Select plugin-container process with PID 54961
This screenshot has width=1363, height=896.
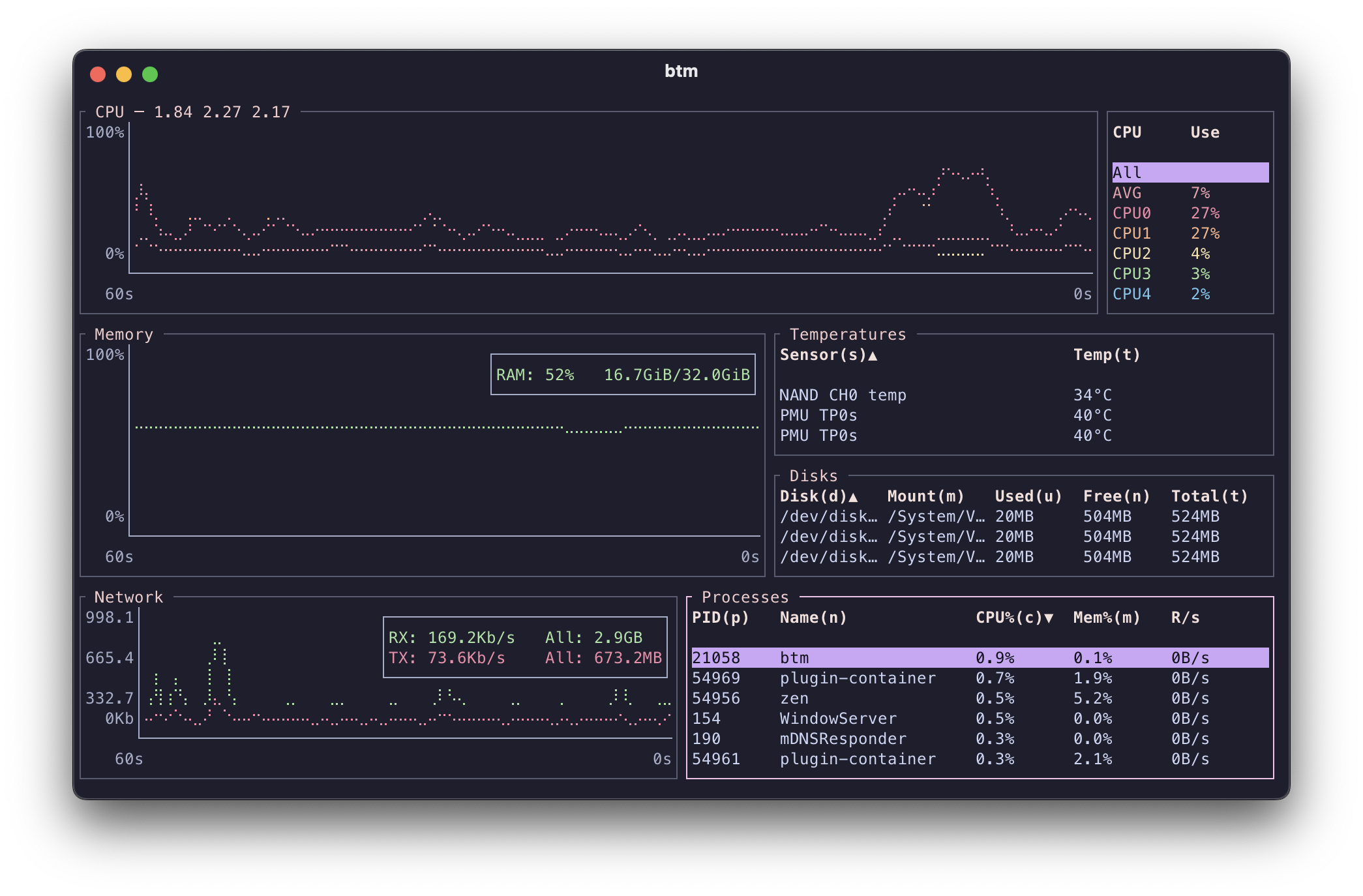[980, 759]
